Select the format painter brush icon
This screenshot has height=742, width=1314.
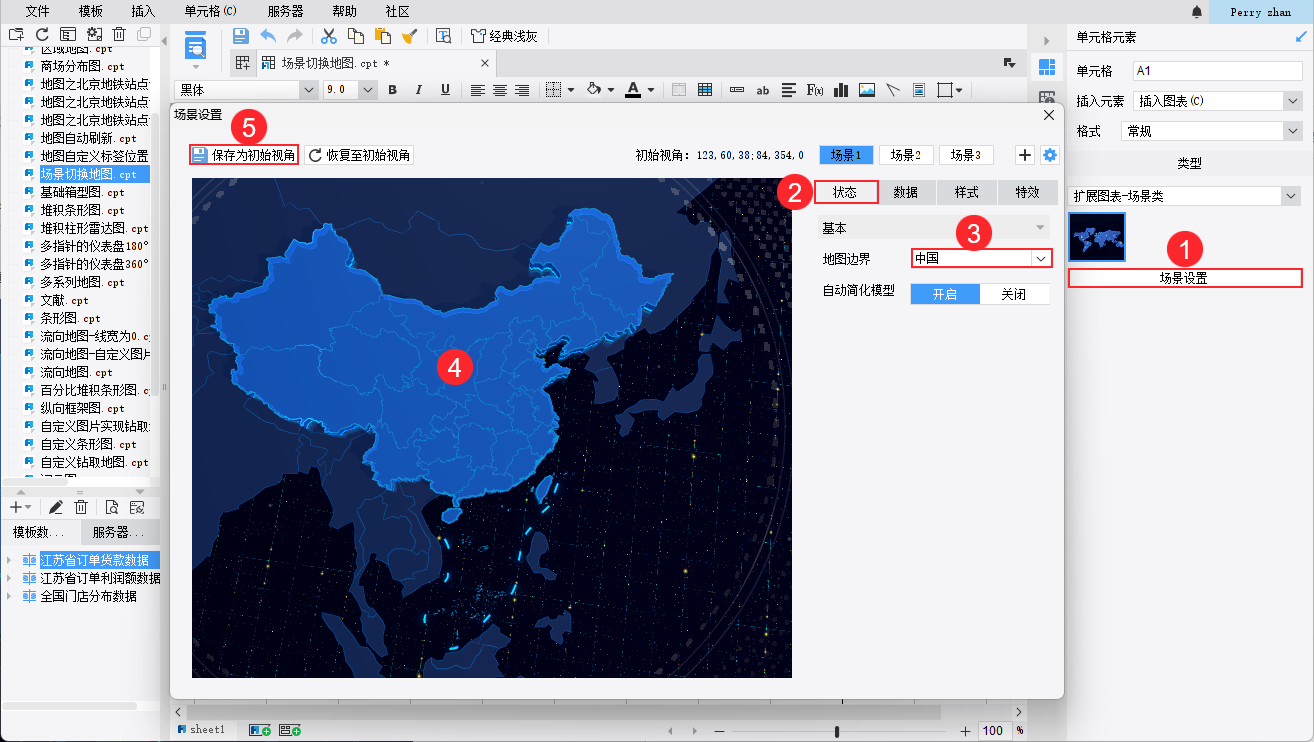click(409, 36)
